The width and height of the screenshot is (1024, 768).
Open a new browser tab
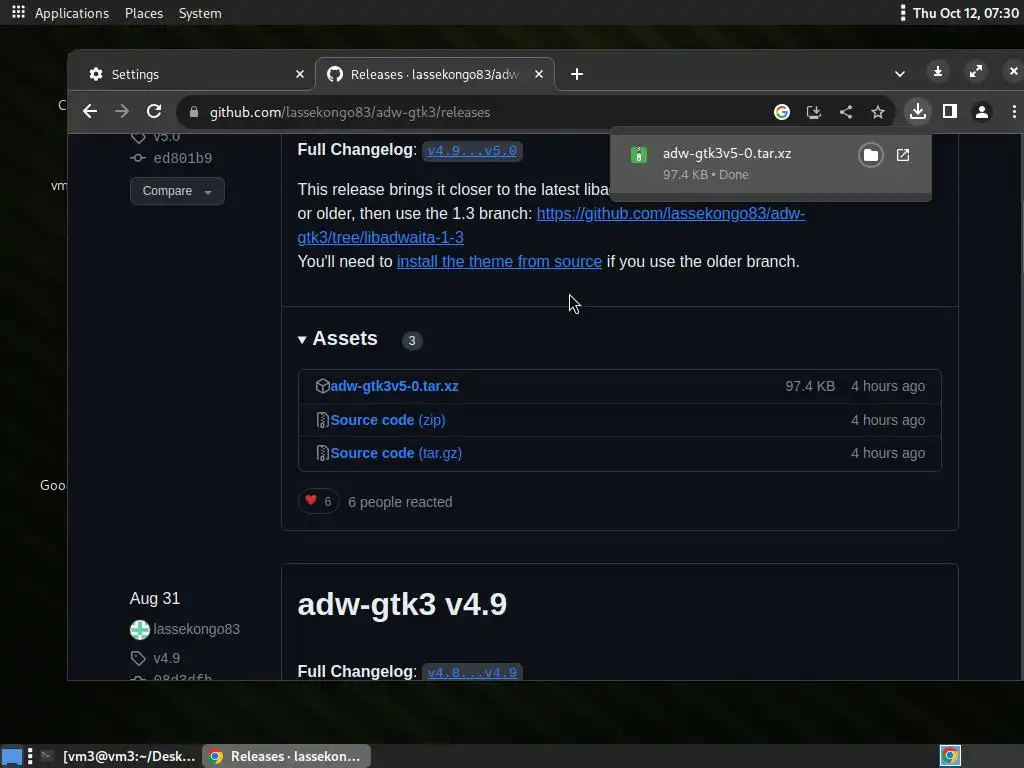point(577,74)
